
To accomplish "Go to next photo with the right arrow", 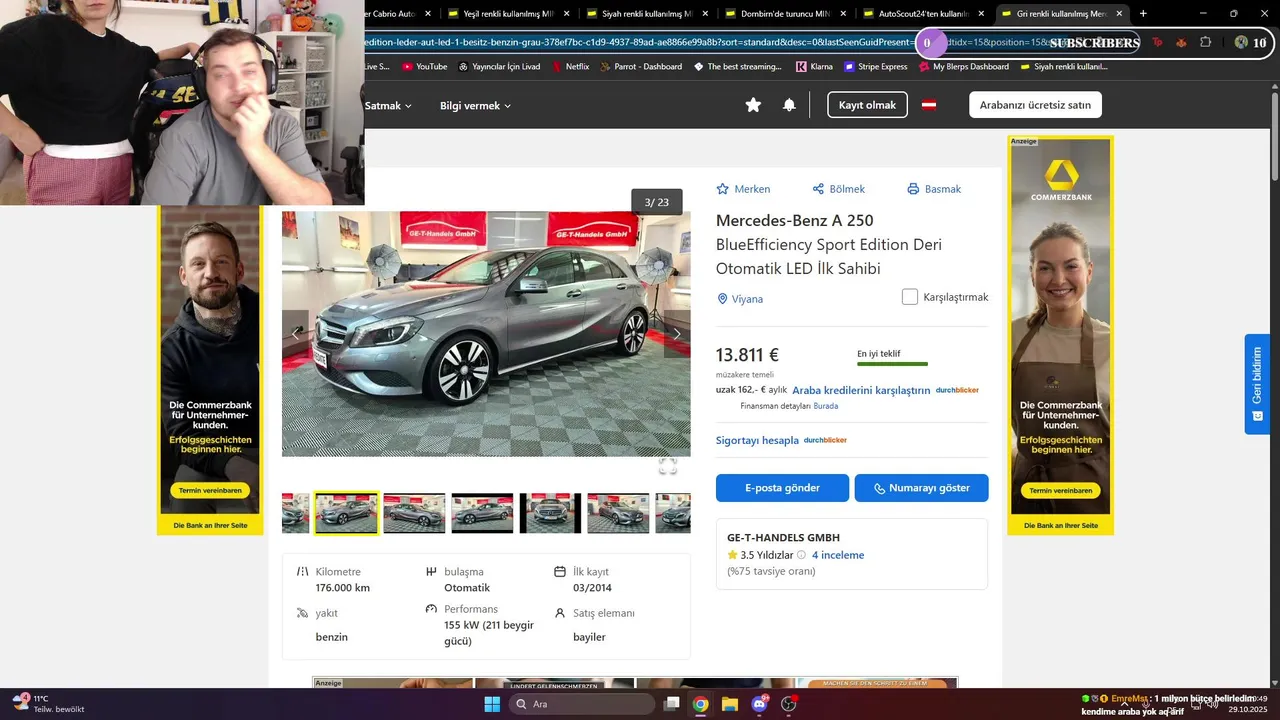I will pos(677,334).
